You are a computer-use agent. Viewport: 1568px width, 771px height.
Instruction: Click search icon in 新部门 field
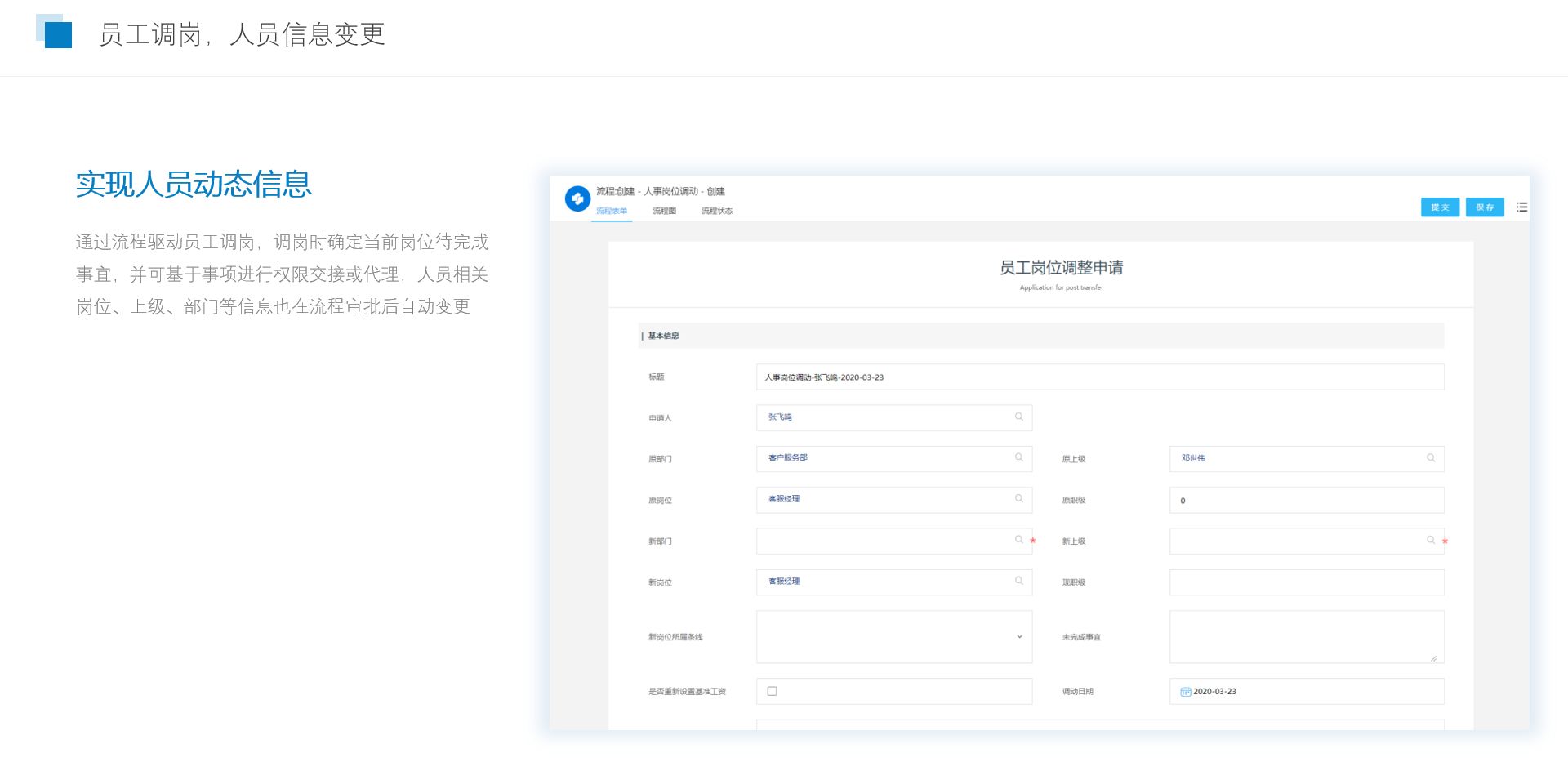click(1018, 540)
